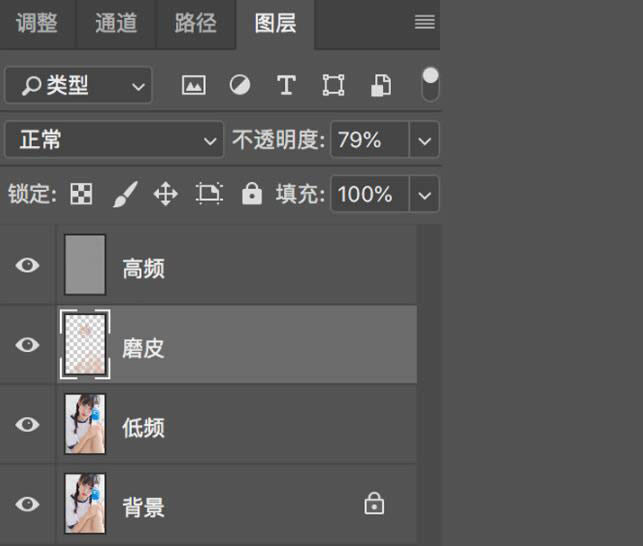This screenshot has width=643, height=546.
Task: Hide the 高频 layer
Action: coord(28,265)
